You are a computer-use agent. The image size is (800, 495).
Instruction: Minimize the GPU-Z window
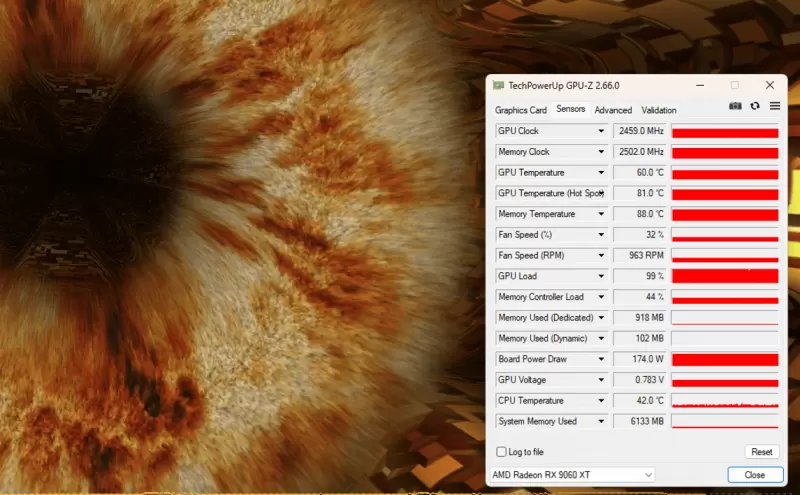pyautogui.click(x=699, y=86)
